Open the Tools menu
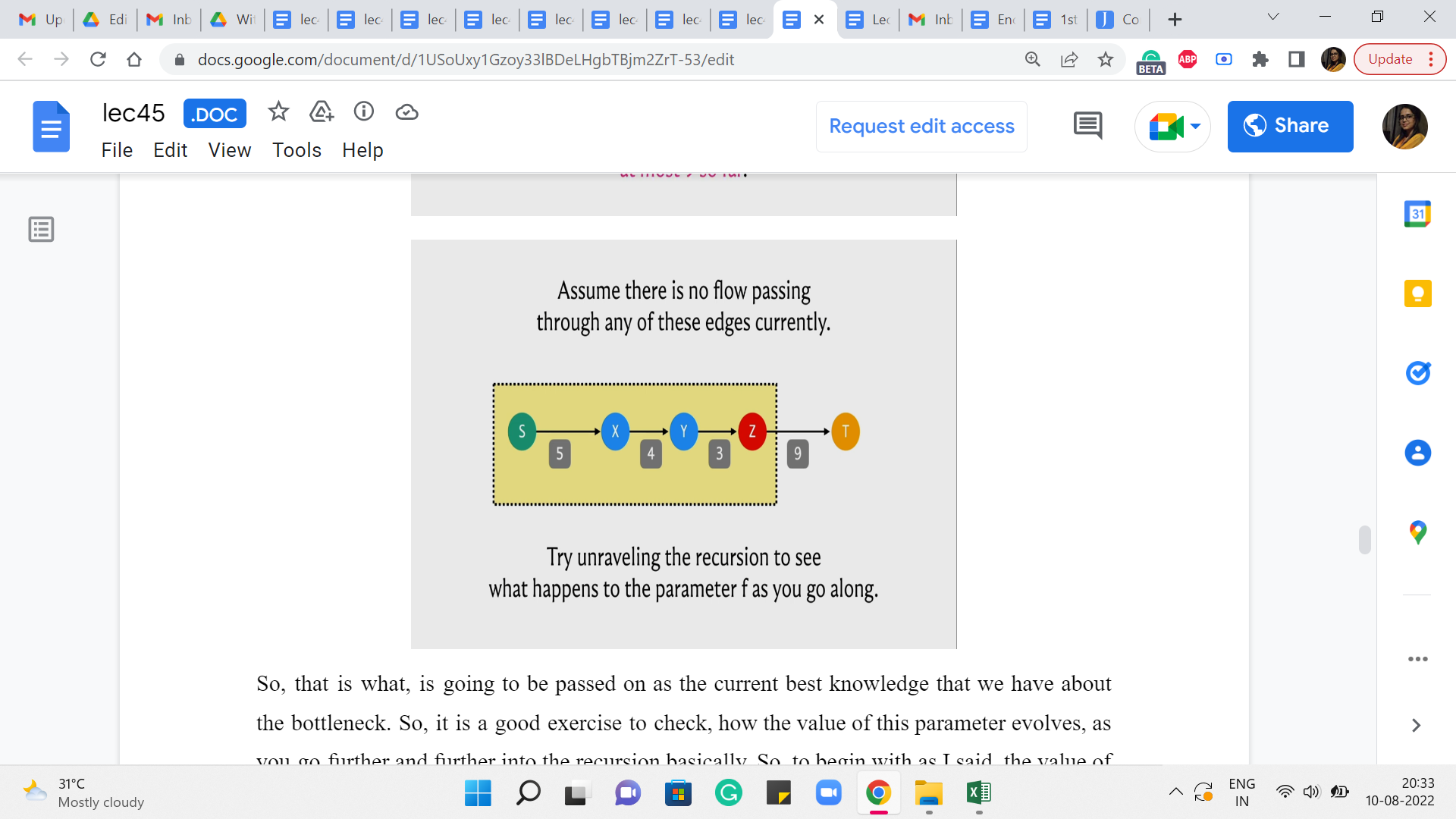Viewport: 1456px width, 819px height. 297,150
